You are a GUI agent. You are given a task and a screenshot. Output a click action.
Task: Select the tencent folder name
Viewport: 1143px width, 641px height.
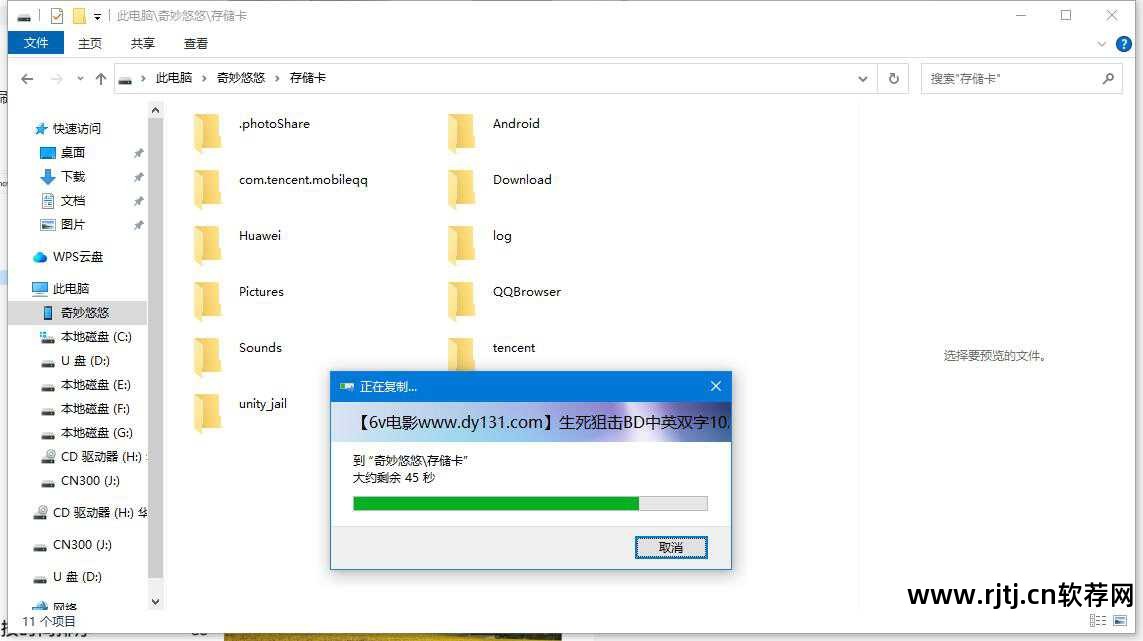tap(514, 348)
